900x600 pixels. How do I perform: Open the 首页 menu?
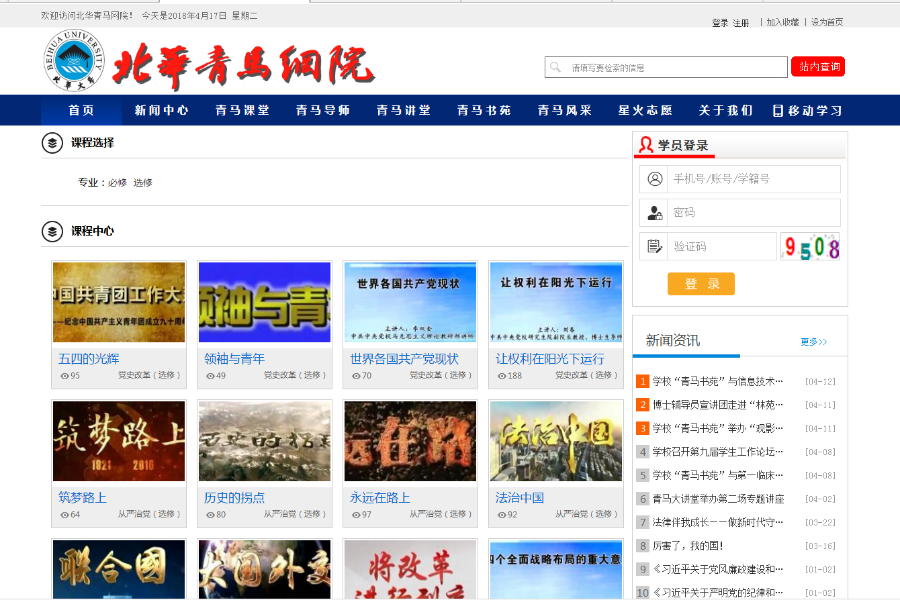81,110
